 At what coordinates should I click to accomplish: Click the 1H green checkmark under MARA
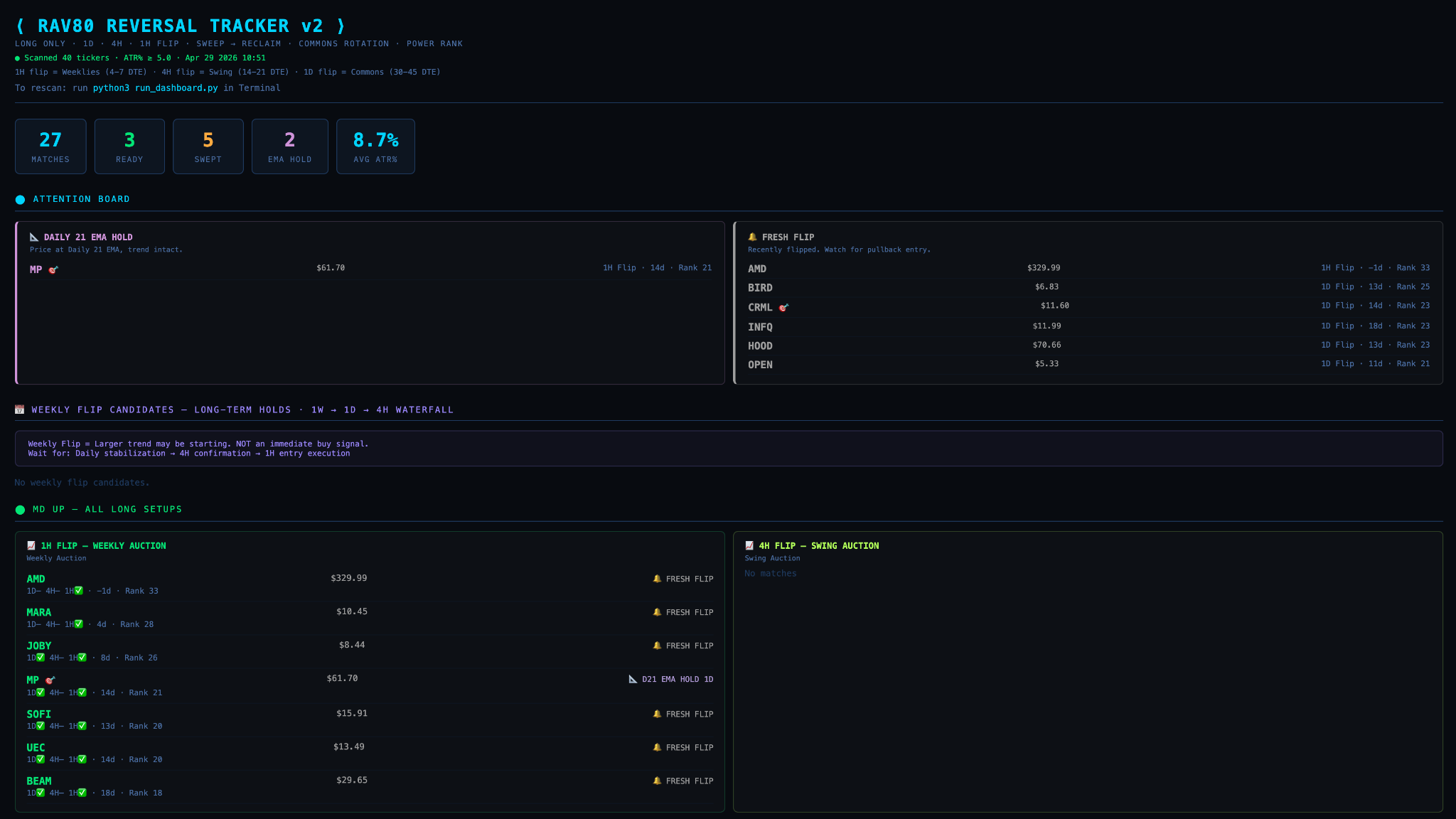coord(79,624)
